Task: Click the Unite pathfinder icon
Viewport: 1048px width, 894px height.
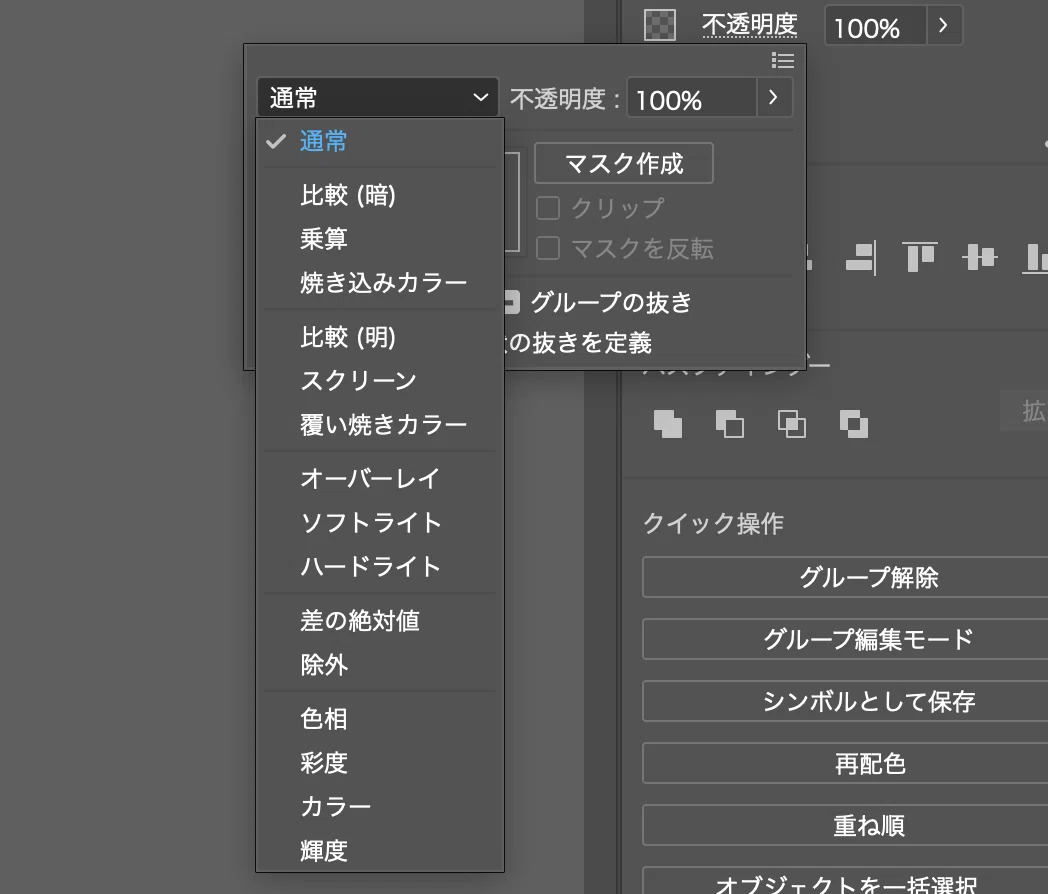Action: point(668,424)
